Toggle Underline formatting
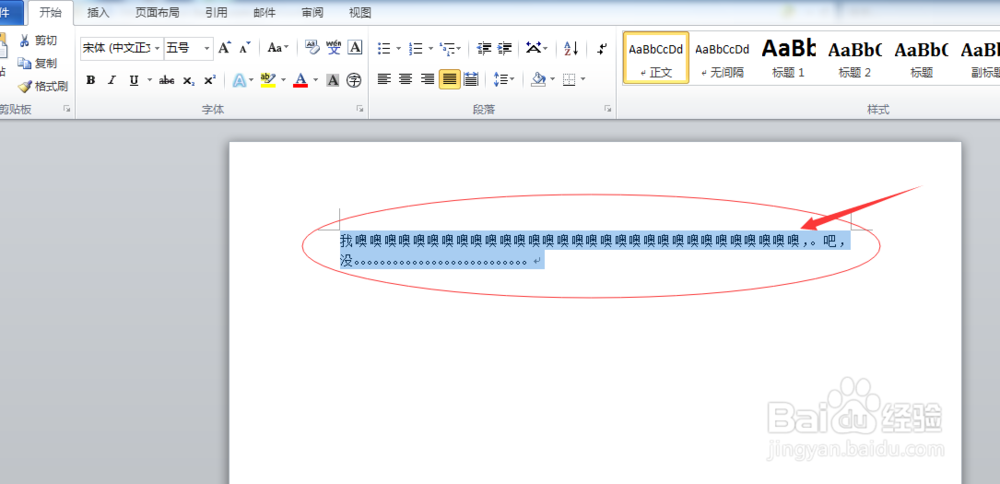 133,80
